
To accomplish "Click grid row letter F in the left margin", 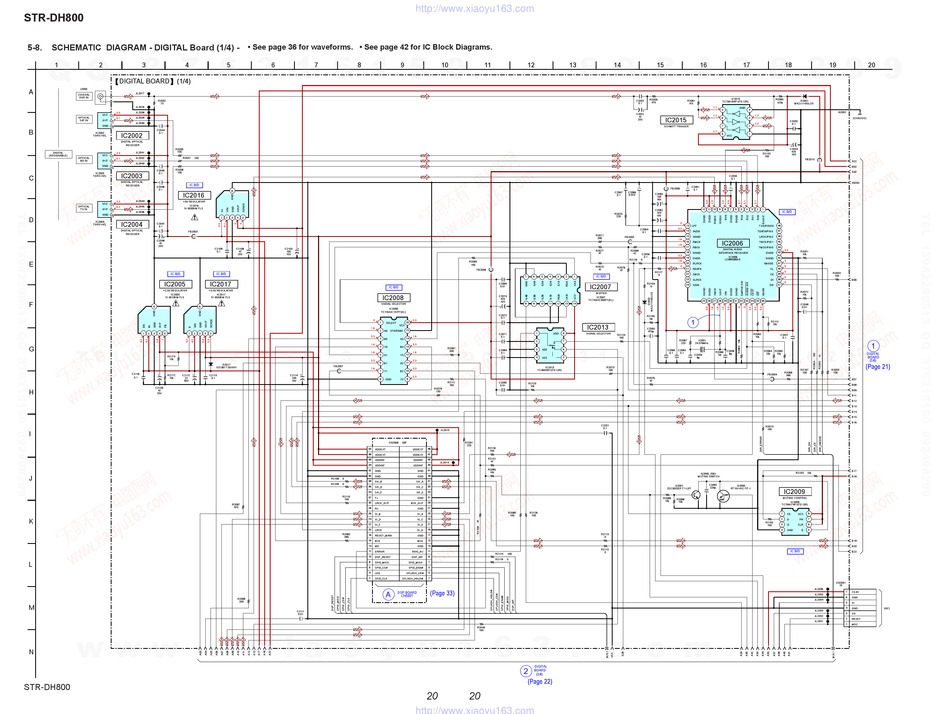I will (x=31, y=305).
